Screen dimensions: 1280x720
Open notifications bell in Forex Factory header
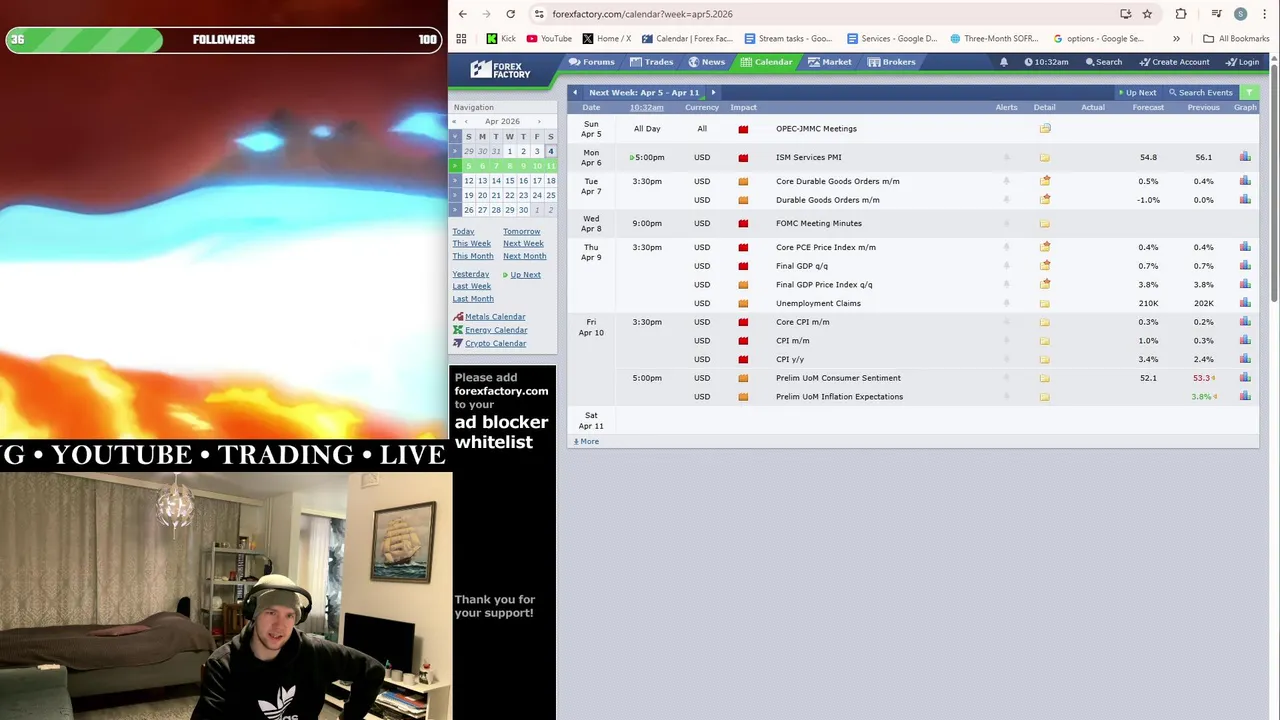pos(1004,62)
